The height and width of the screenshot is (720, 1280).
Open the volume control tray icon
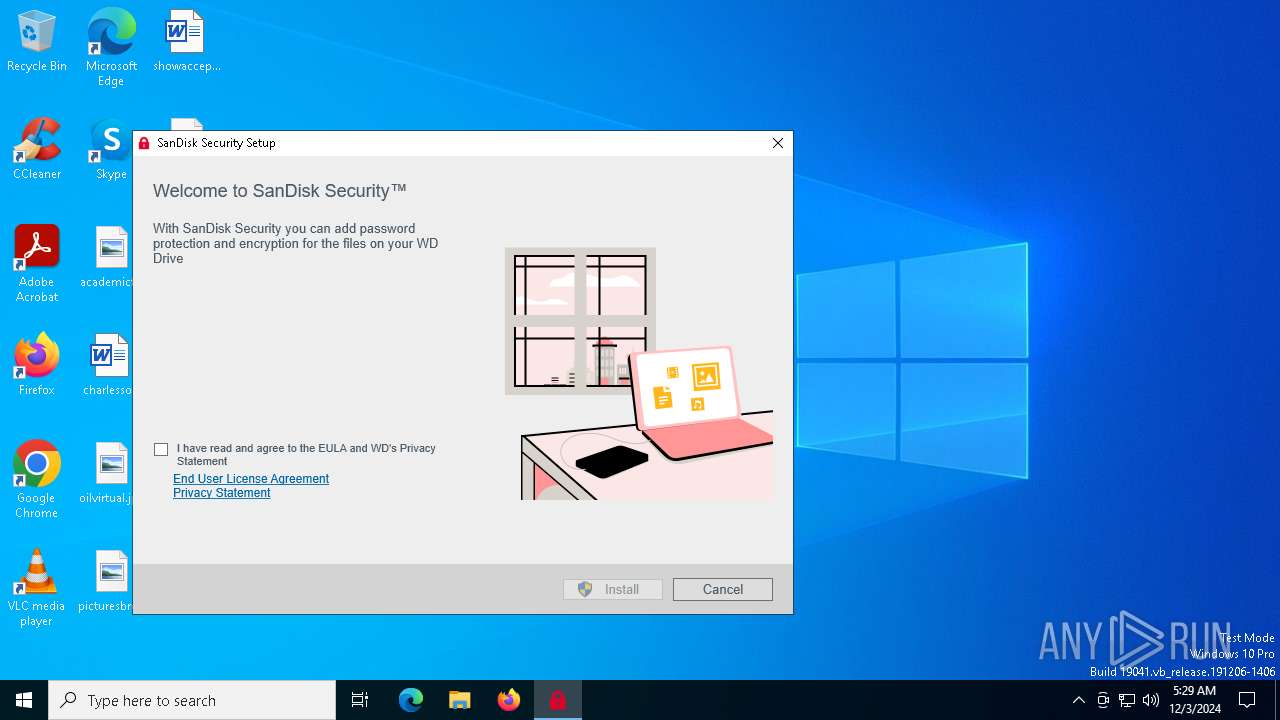(1151, 700)
